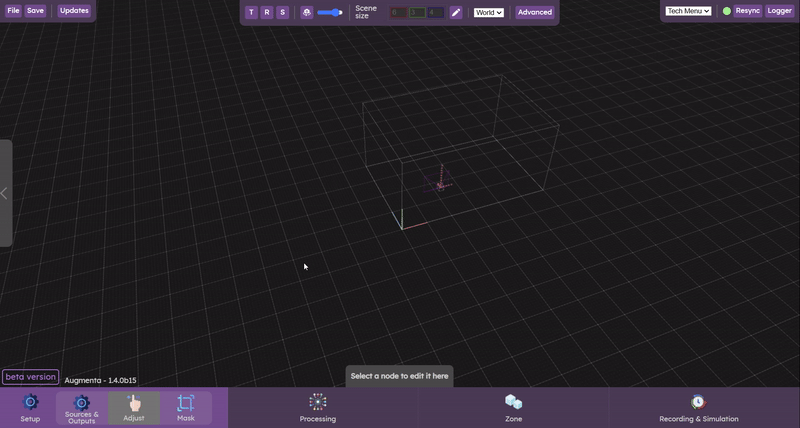
Task: Click the green connection status indicator
Action: point(727,11)
